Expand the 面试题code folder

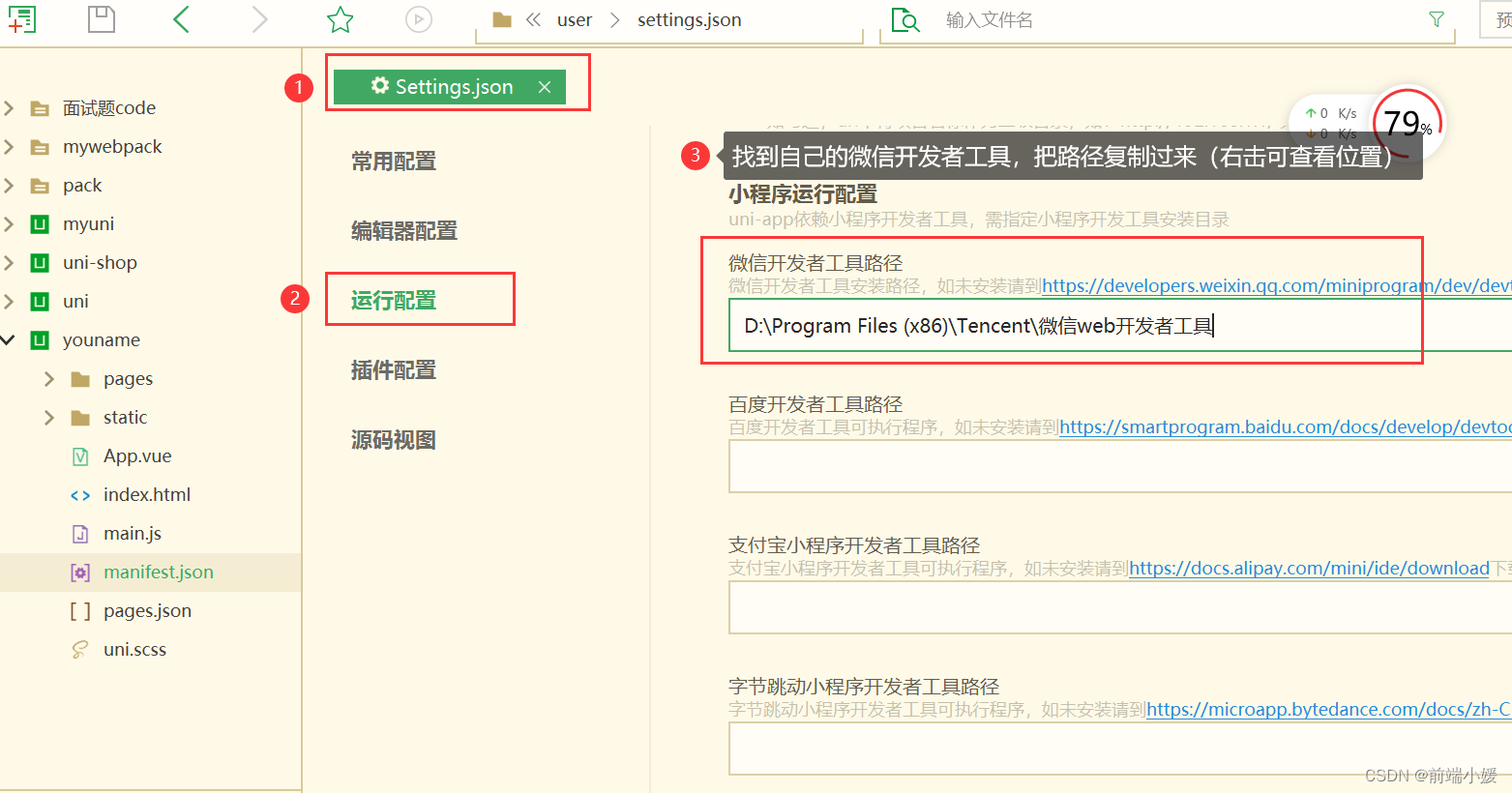point(9,108)
